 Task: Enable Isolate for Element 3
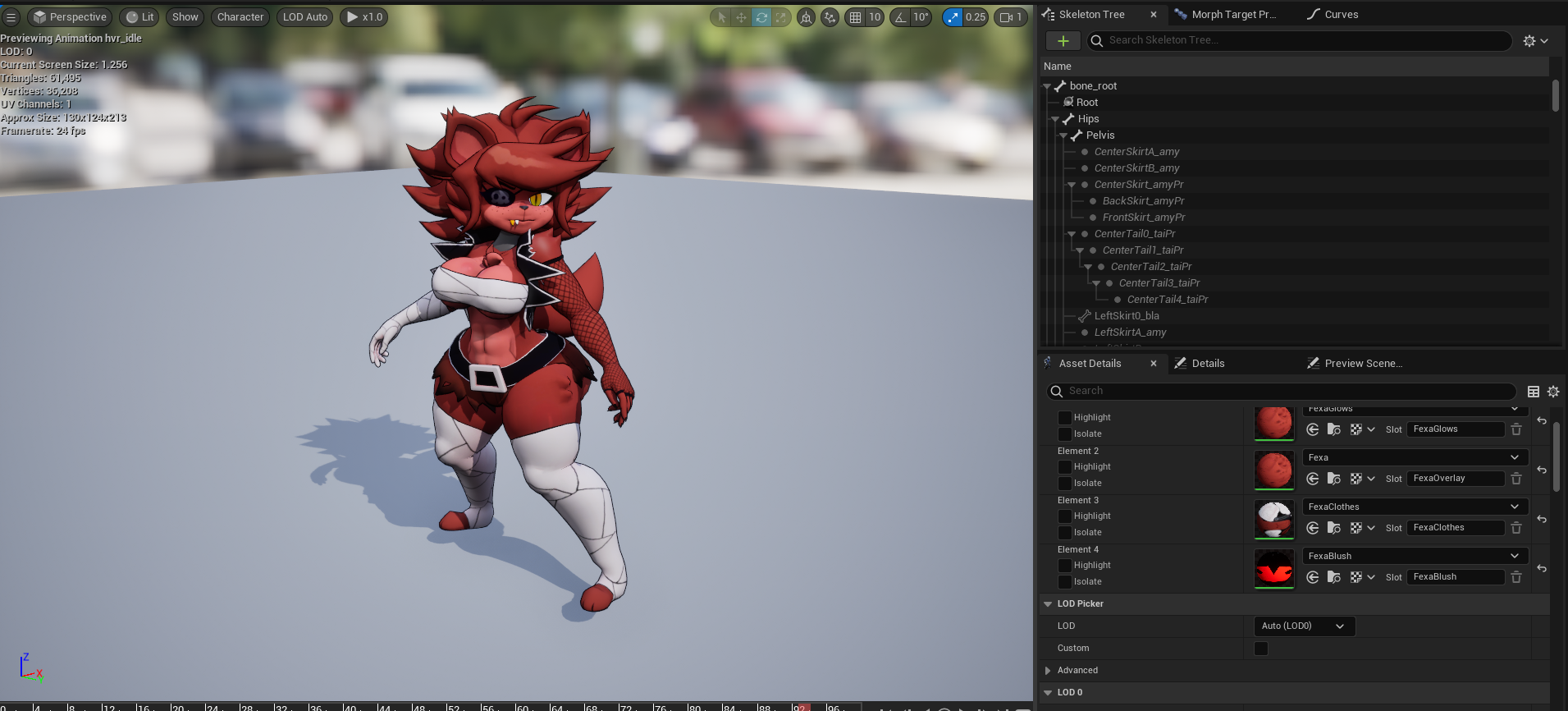[1065, 533]
